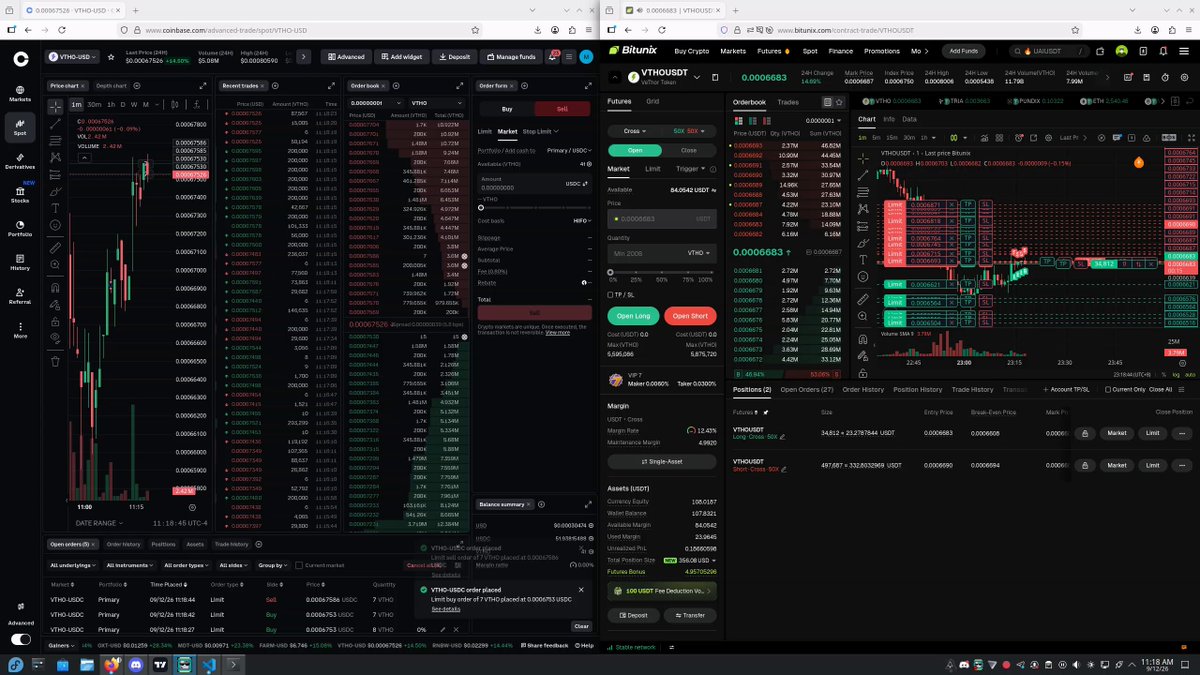Open the All order types filter dropdown
The image size is (1200, 675).
(184, 565)
